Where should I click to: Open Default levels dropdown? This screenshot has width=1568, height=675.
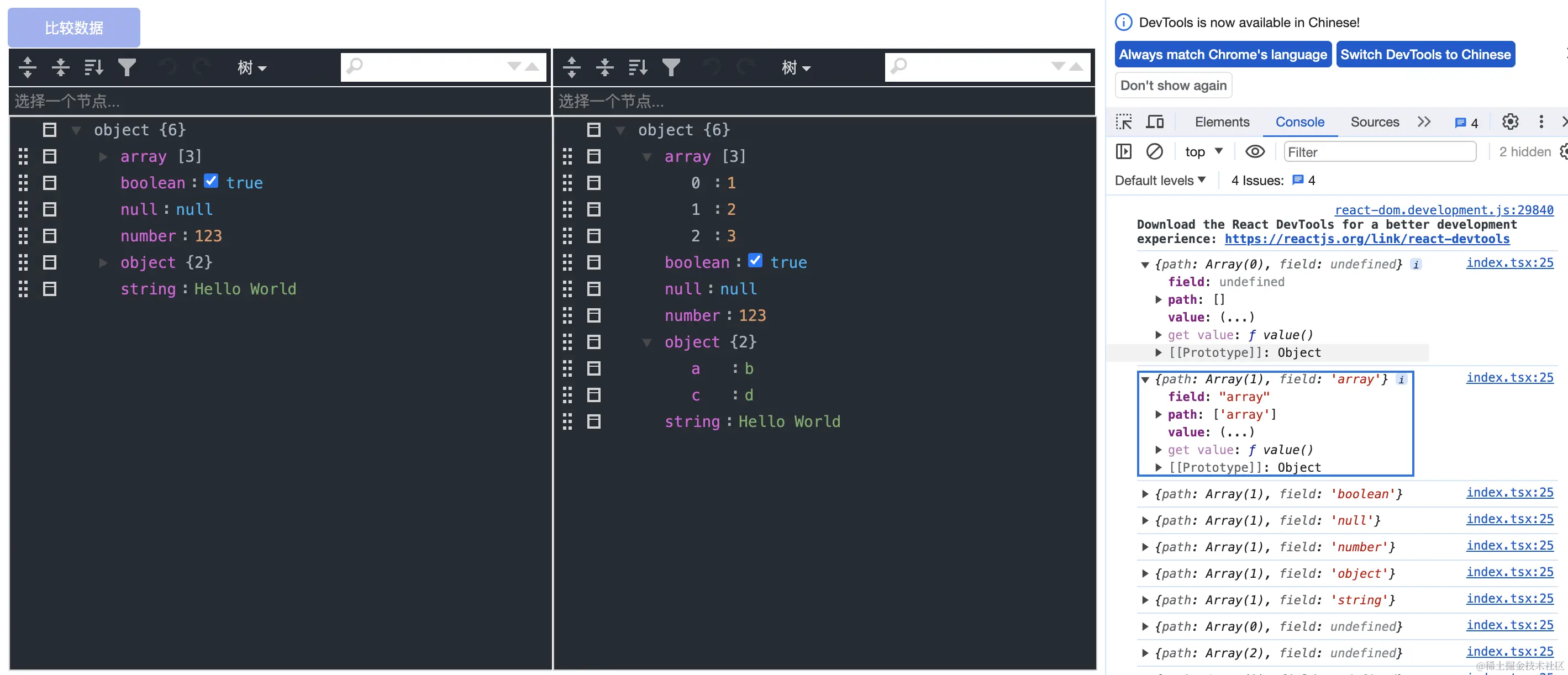point(1160,180)
